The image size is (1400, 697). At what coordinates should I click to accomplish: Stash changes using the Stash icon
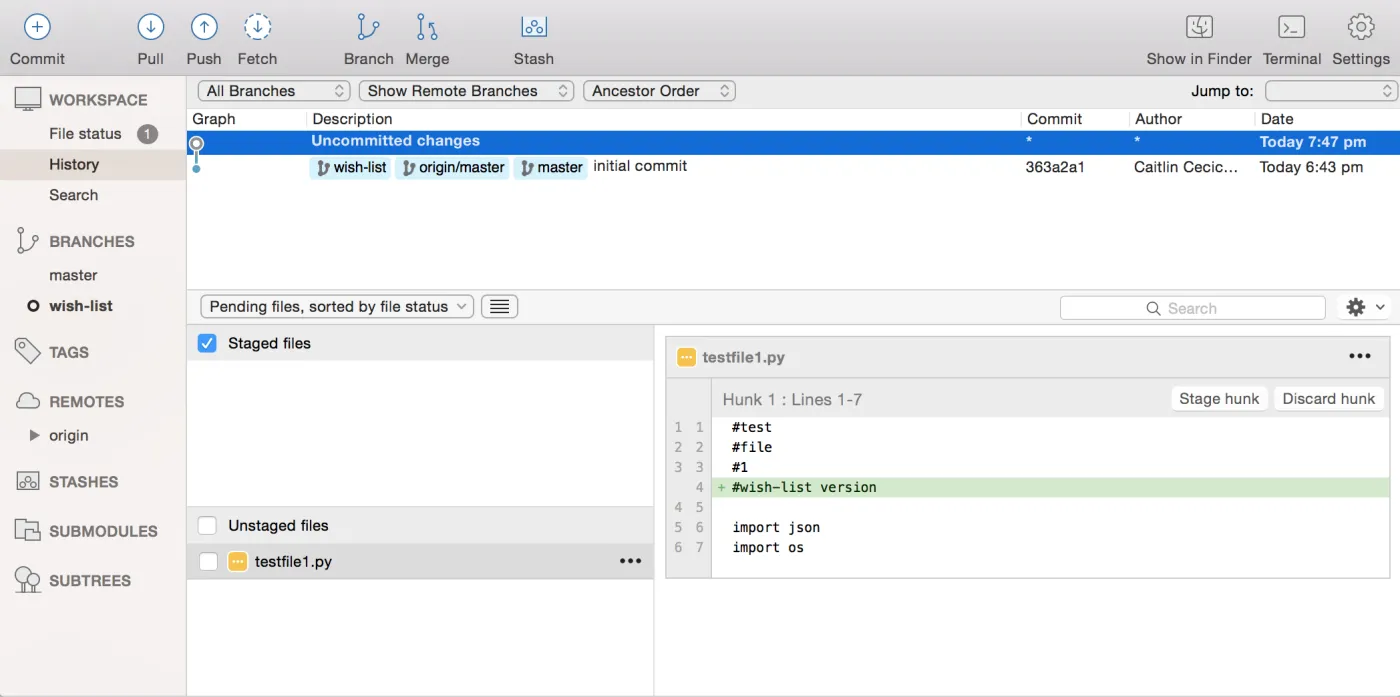coord(533,27)
